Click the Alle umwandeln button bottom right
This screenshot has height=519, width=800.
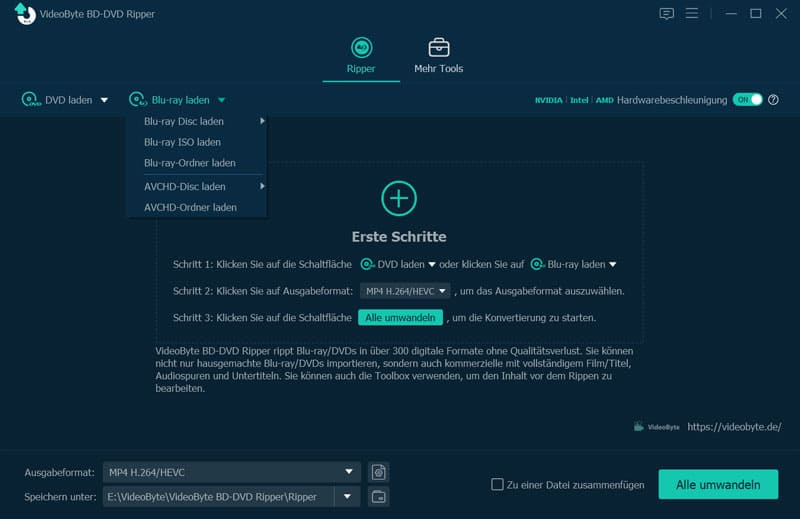(x=718, y=484)
